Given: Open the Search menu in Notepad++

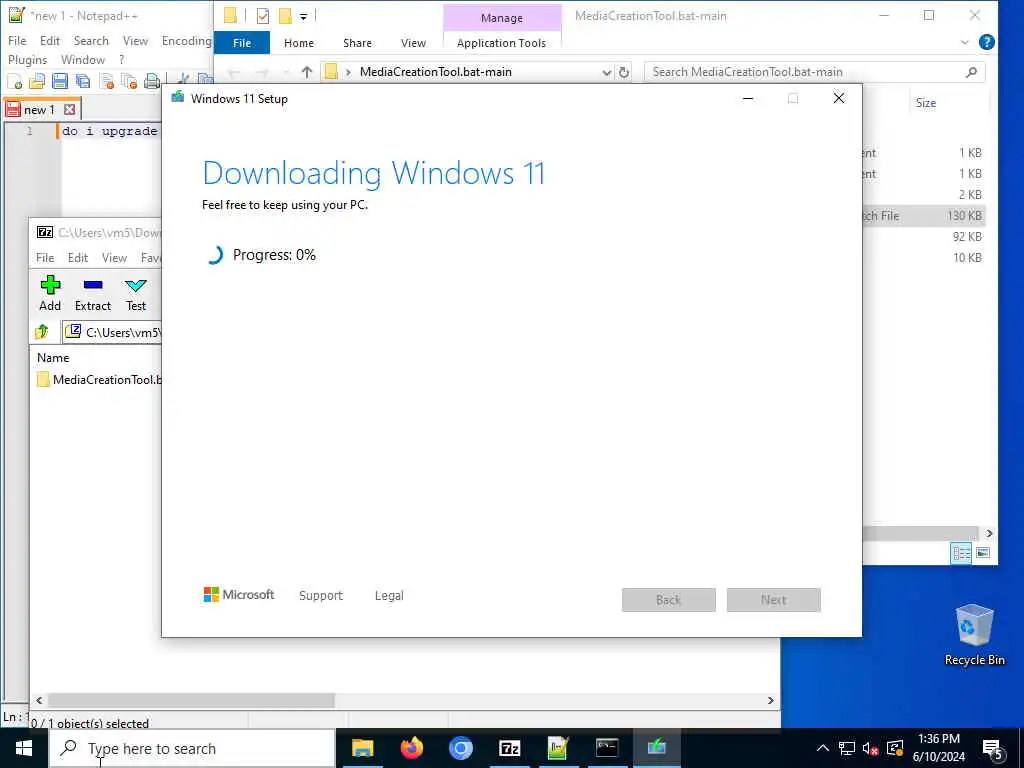Looking at the screenshot, I should click(91, 40).
